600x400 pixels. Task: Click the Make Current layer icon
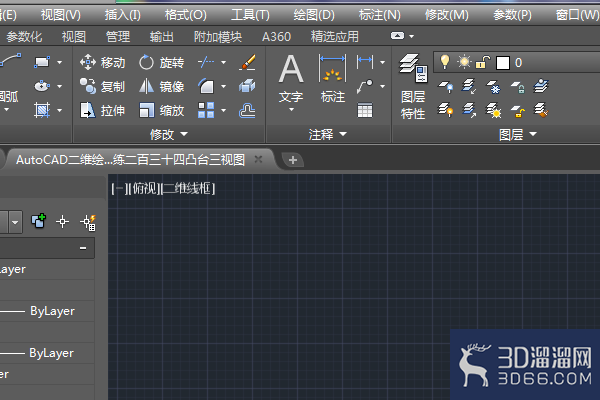point(541,87)
